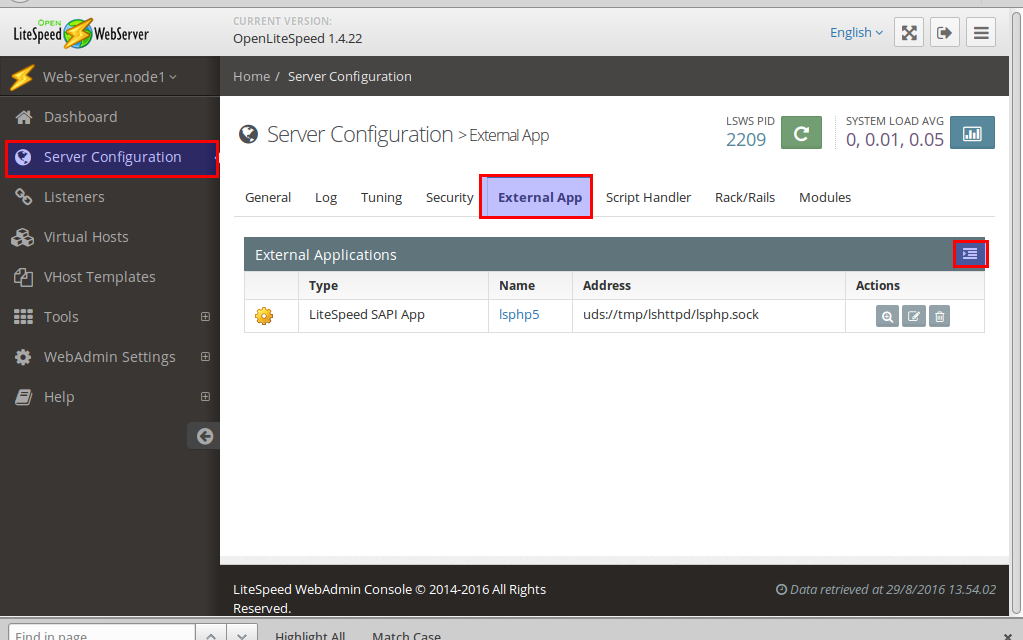Close the find bar

pos(1007,635)
